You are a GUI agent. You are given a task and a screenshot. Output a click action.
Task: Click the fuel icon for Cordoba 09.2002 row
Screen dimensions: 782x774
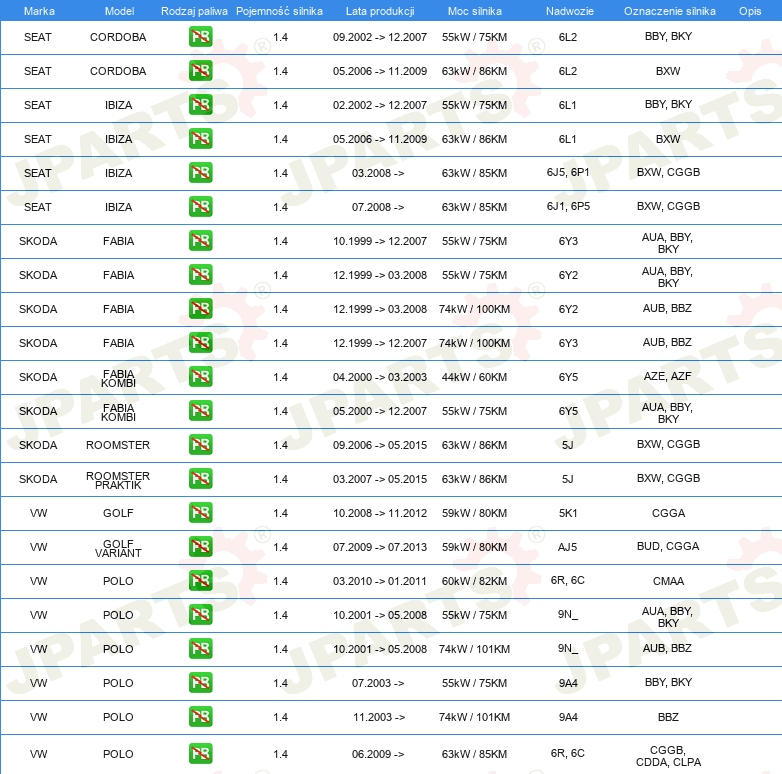200,37
